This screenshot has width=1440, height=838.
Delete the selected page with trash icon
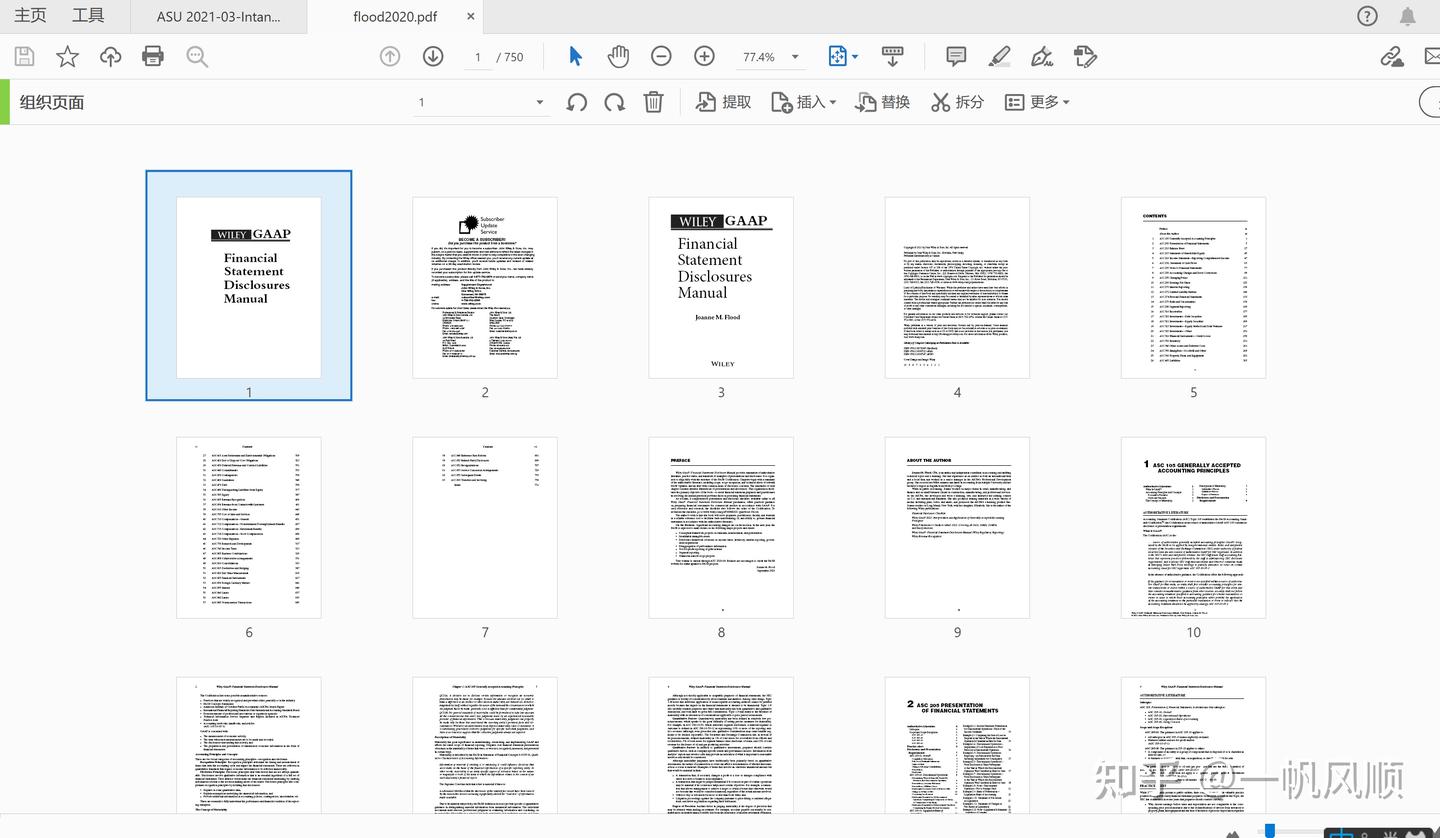coord(653,102)
